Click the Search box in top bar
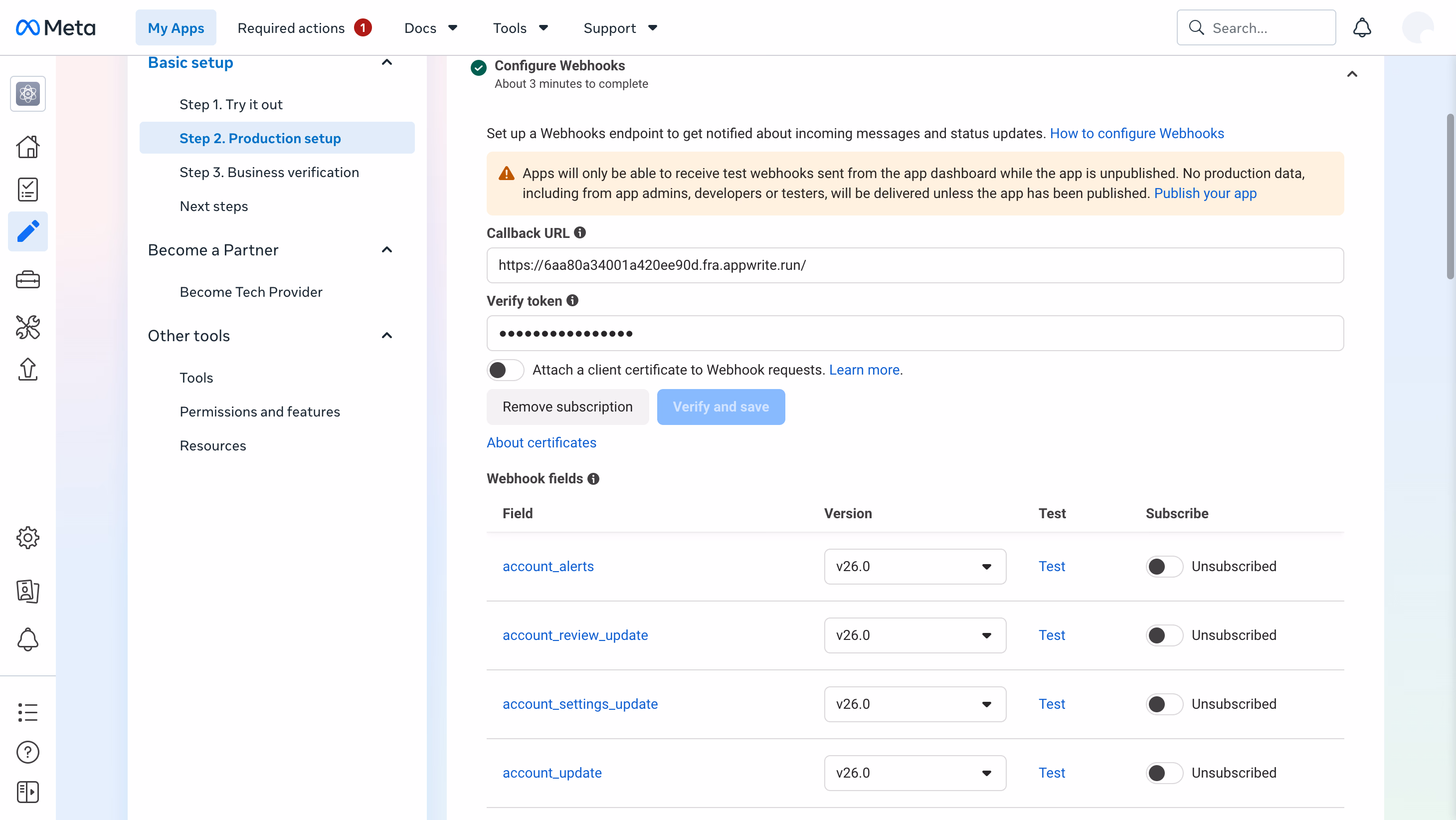 pos(1256,28)
